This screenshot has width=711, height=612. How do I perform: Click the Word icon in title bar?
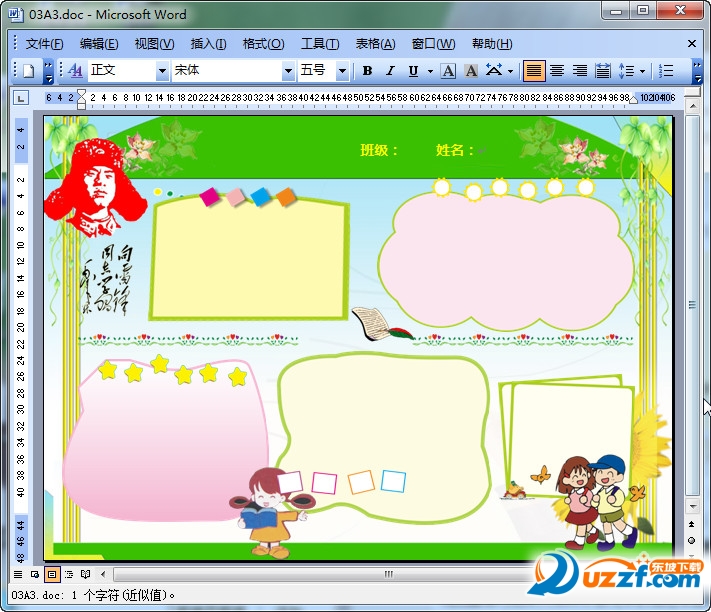point(16,14)
